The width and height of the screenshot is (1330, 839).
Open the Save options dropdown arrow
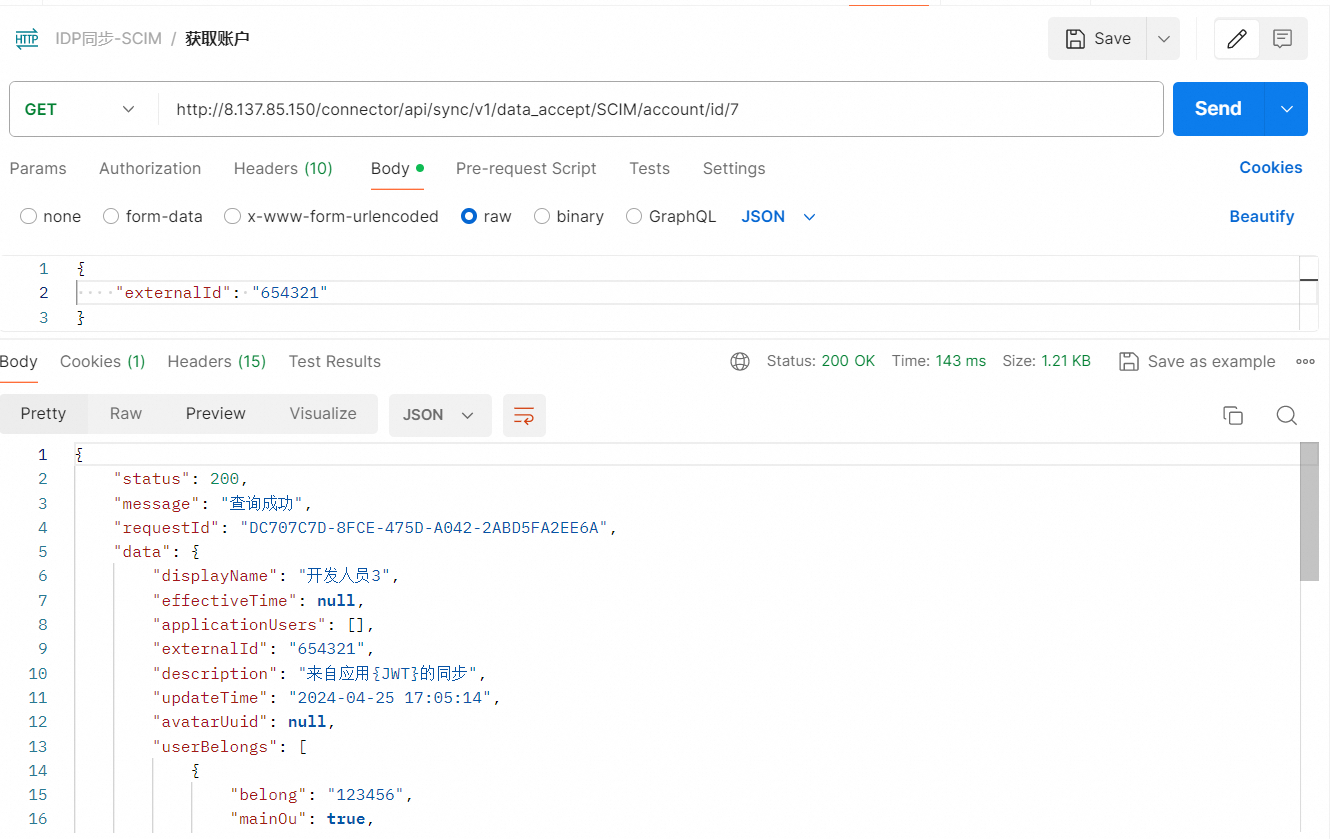1163,39
